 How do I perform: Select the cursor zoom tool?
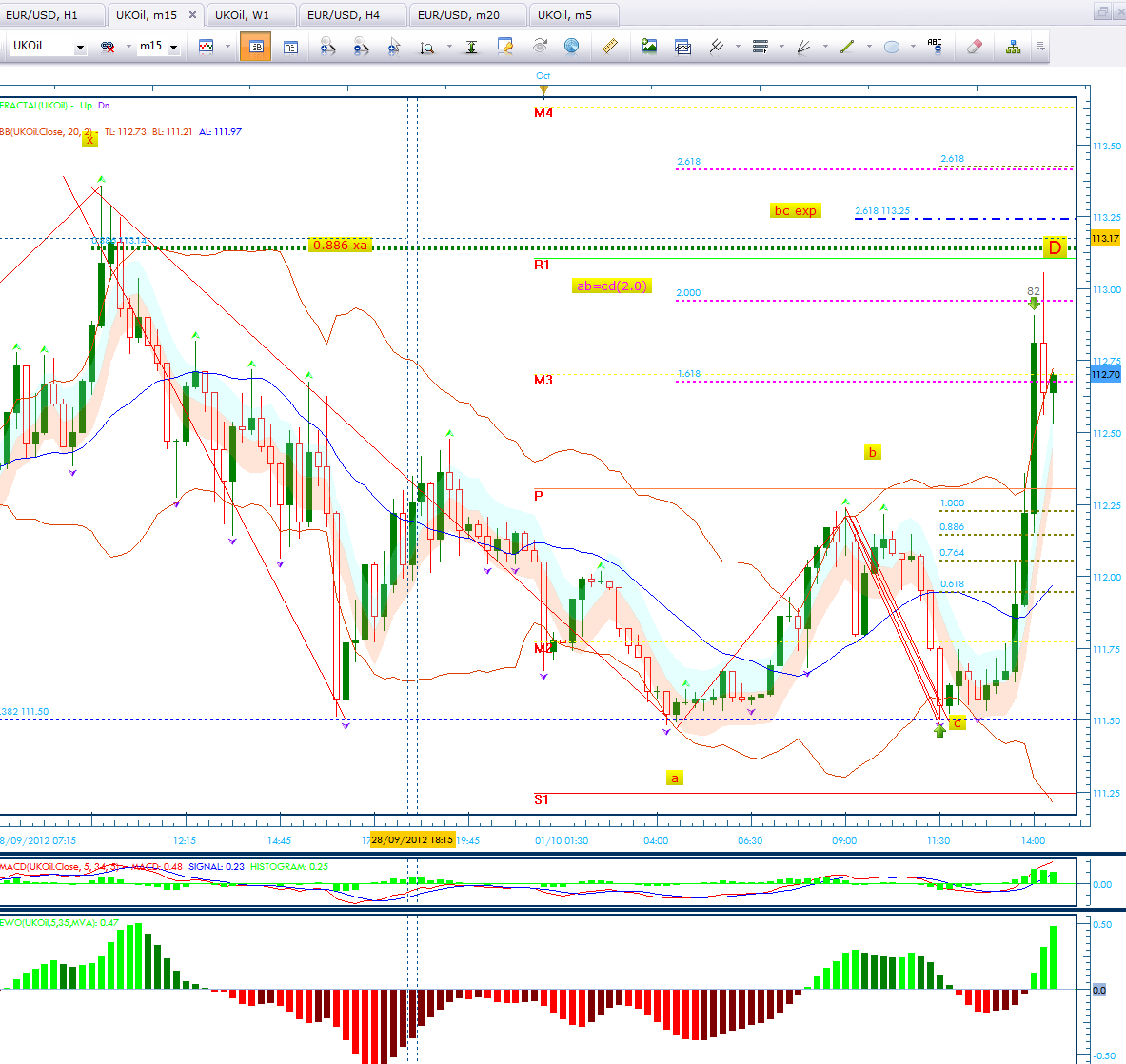393,48
